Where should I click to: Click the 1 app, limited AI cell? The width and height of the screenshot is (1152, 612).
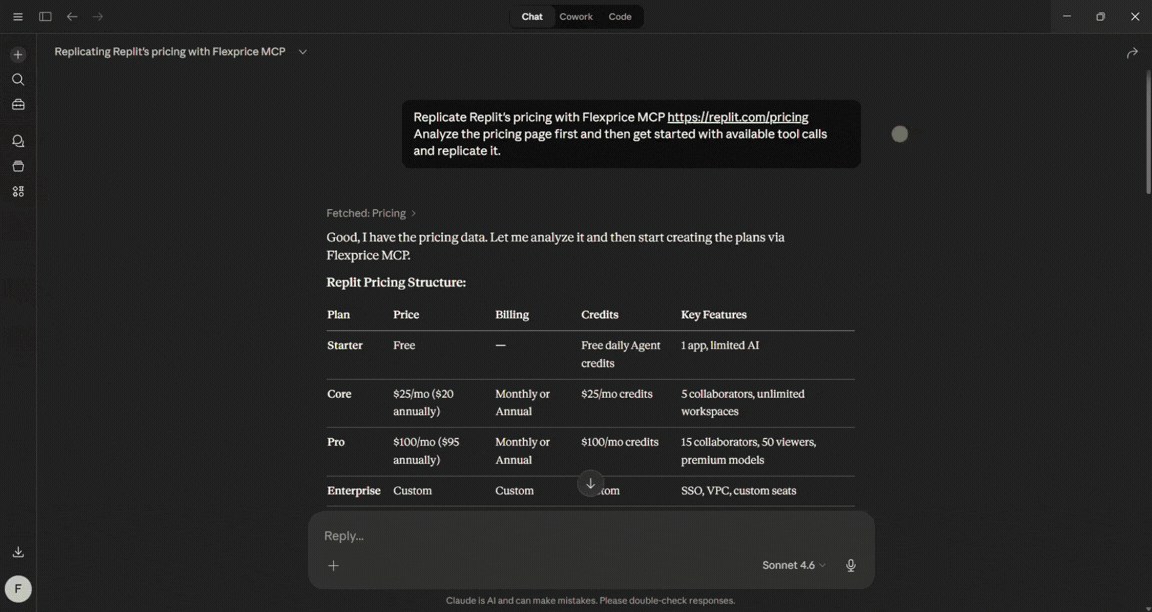pos(719,345)
